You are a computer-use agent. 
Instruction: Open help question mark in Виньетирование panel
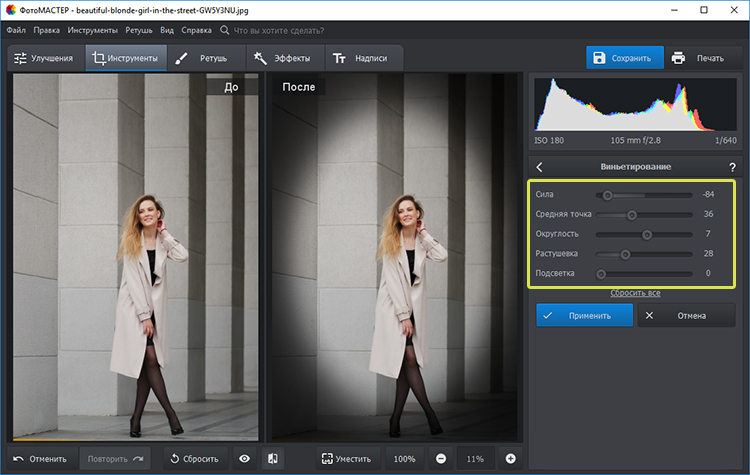[732, 167]
